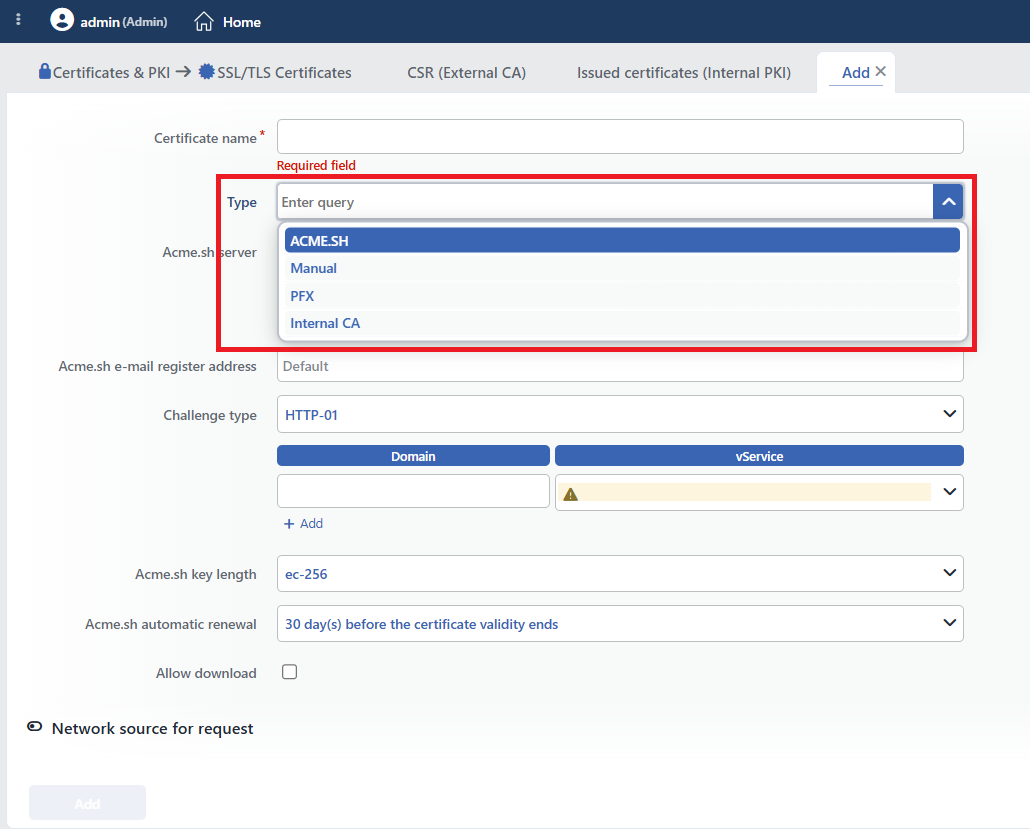Click the admin (Admin) user label

pos(123,22)
